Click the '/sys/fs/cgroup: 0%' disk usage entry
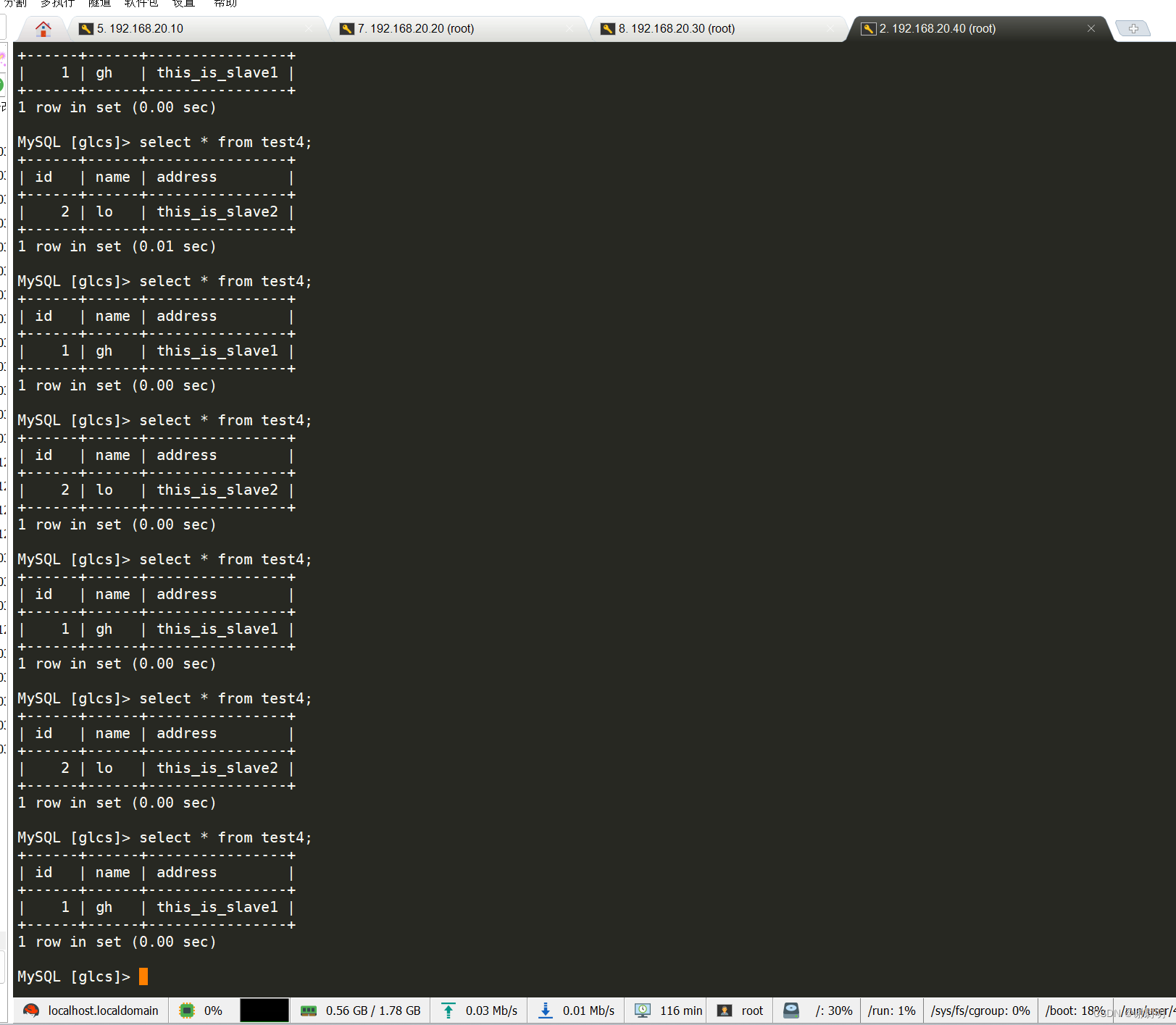1176x1025 pixels. [x=980, y=1011]
